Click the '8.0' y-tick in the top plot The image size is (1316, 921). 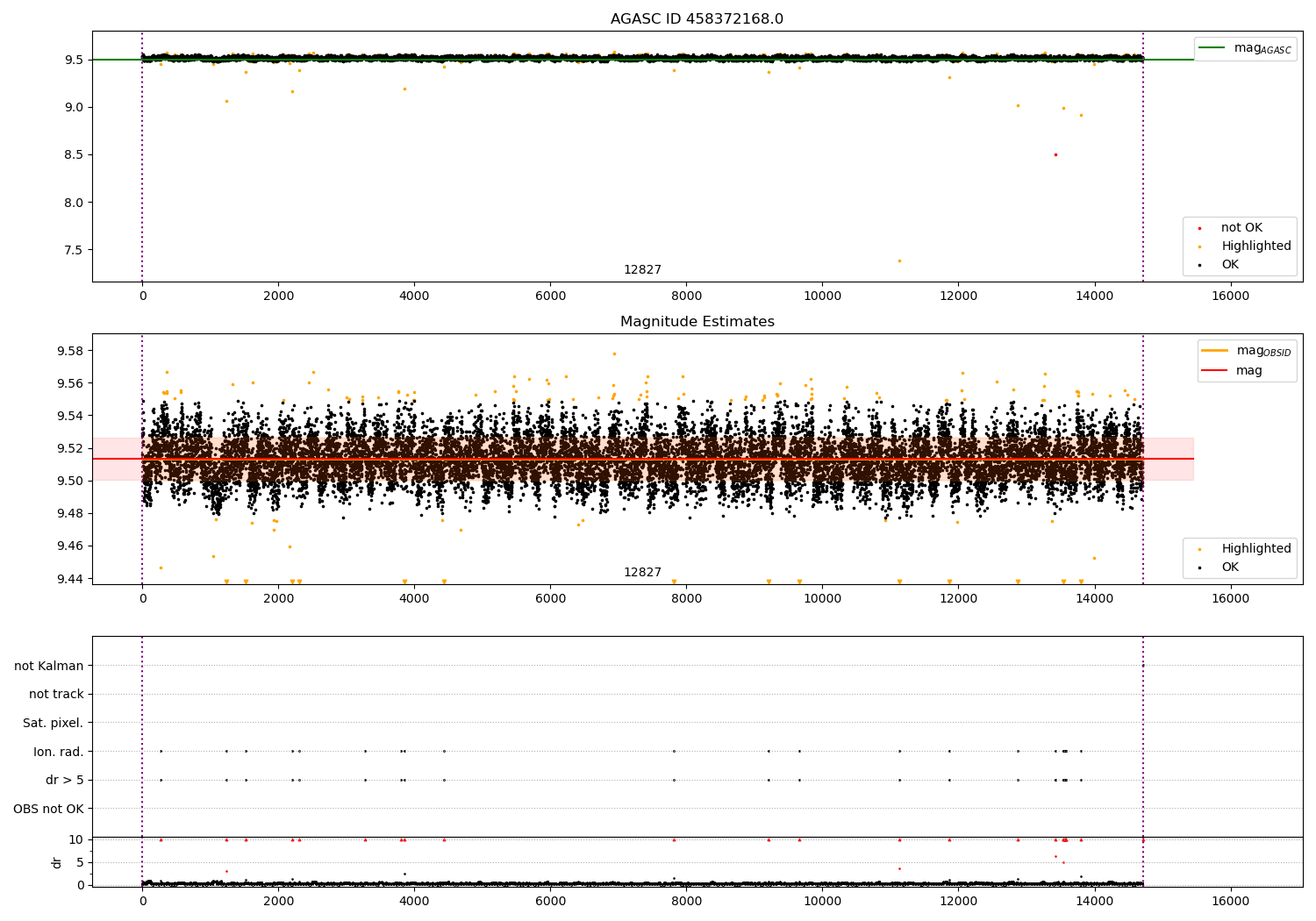(74, 203)
